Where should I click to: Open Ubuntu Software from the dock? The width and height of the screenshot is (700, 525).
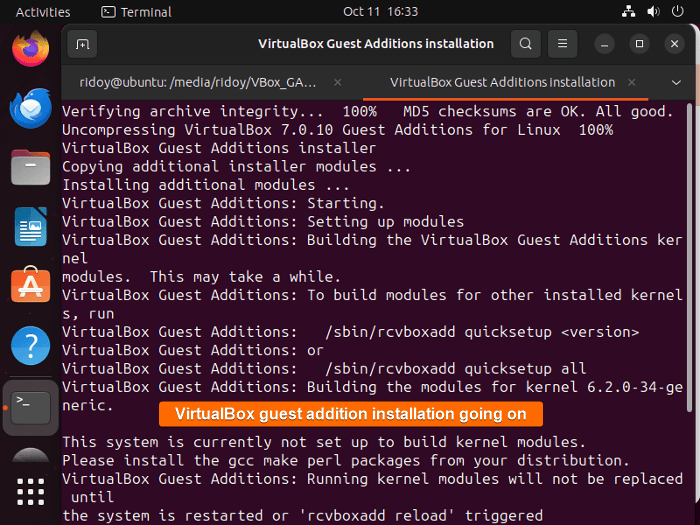30,285
